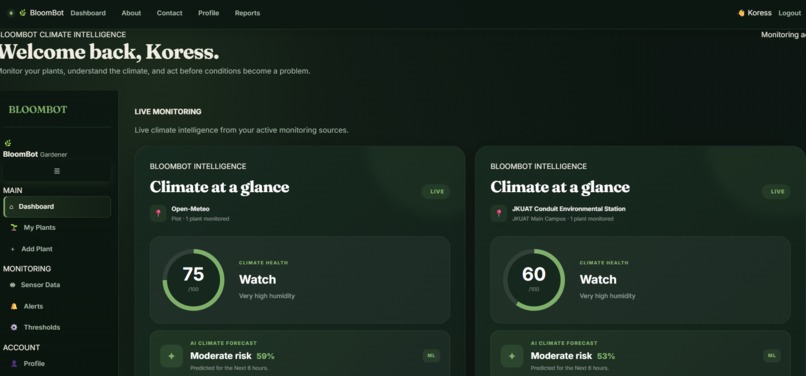Click the waving hand icon beside Koress
The width and height of the screenshot is (806, 376).
pyautogui.click(x=741, y=13)
